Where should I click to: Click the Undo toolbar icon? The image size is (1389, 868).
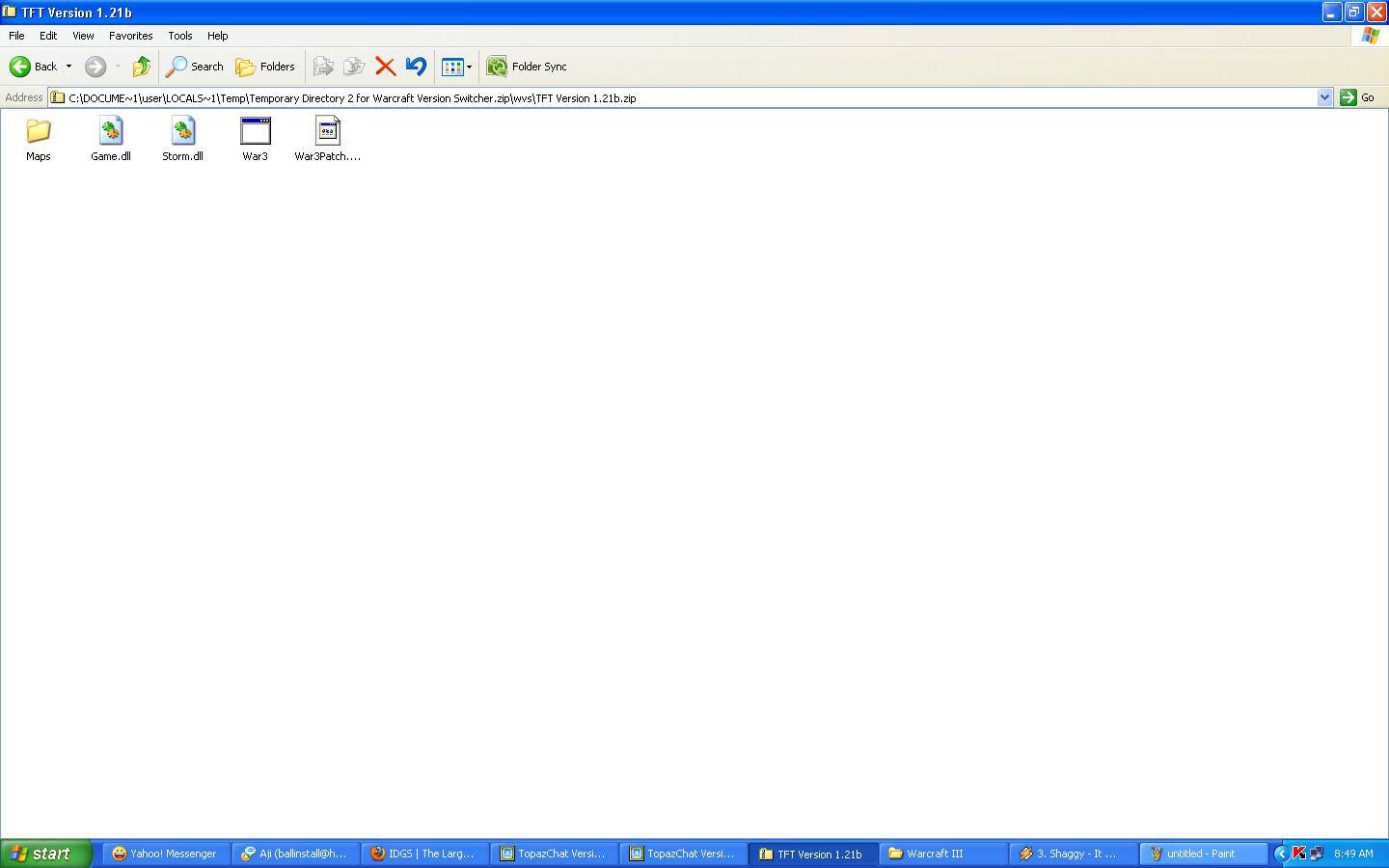[x=416, y=67]
